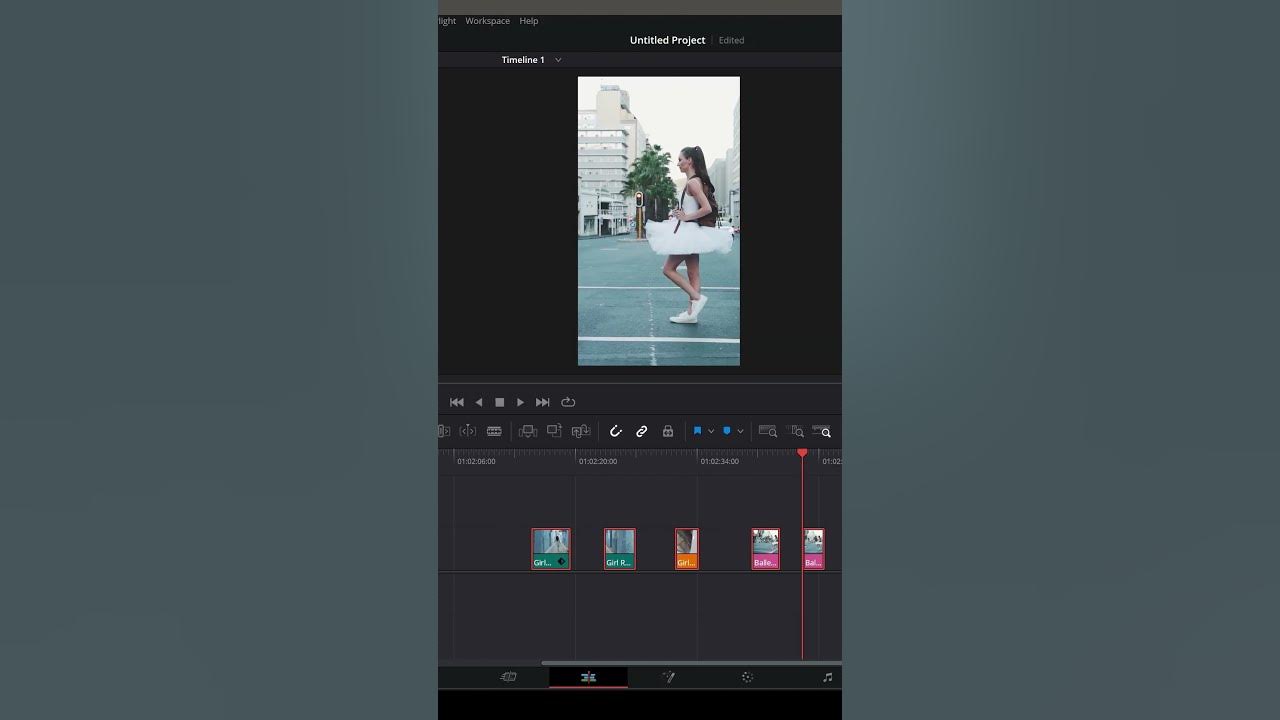Toggle position lock icon
The height and width of the screenshot is (720, 1280).
coord(668,431)
